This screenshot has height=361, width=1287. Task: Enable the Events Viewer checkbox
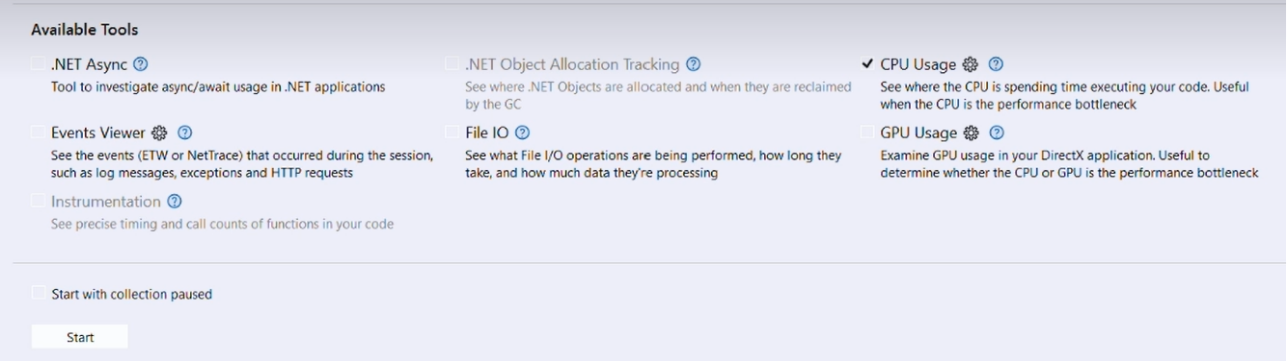point(38,133)
